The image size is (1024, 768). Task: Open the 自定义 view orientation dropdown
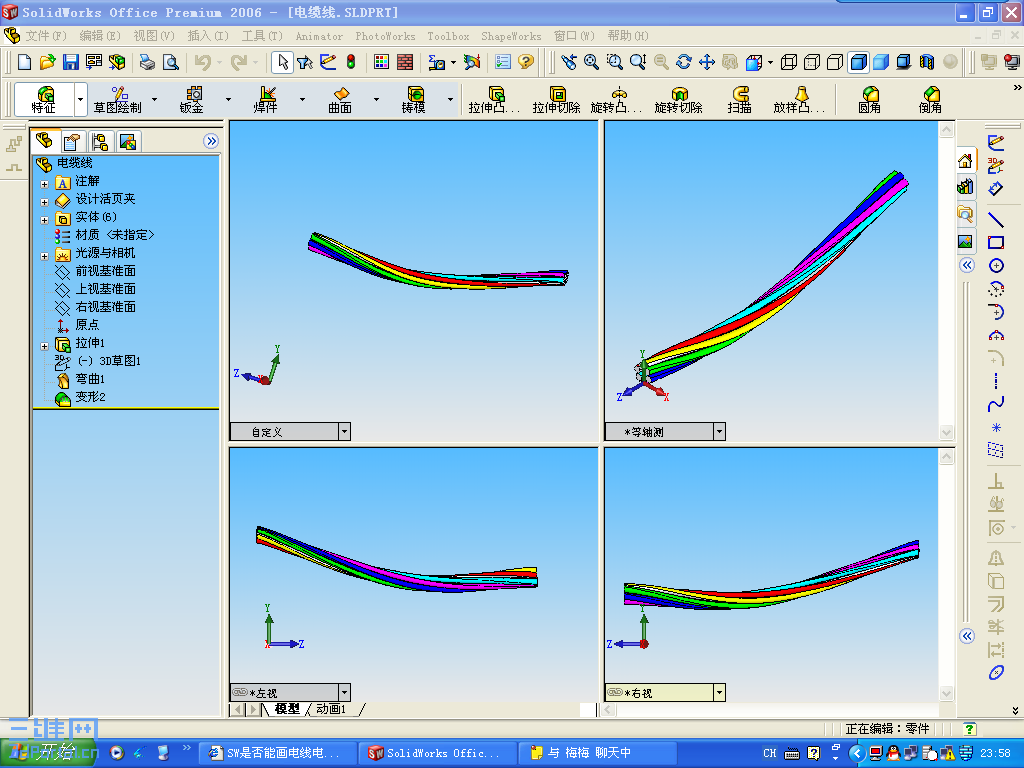[x=345, y=431]
